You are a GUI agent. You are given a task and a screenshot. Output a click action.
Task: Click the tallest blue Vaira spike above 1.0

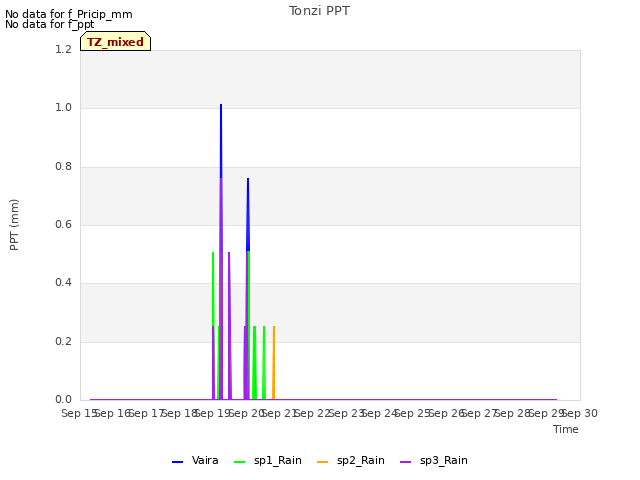coord(221,141)
